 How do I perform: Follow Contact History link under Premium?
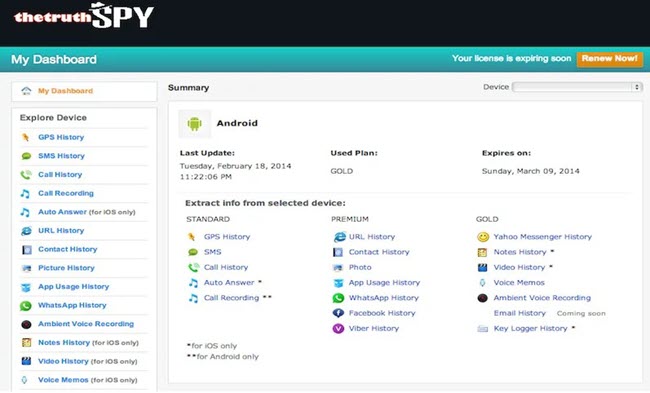pos(379,252)
